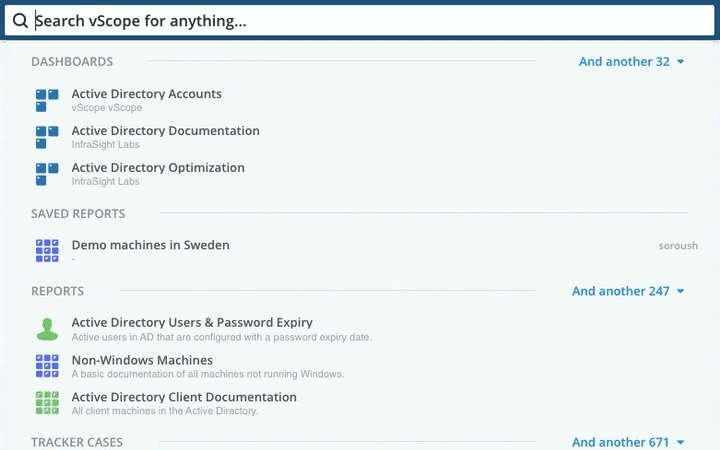Click the vScope vScope author subtitle

coord(107,108)
